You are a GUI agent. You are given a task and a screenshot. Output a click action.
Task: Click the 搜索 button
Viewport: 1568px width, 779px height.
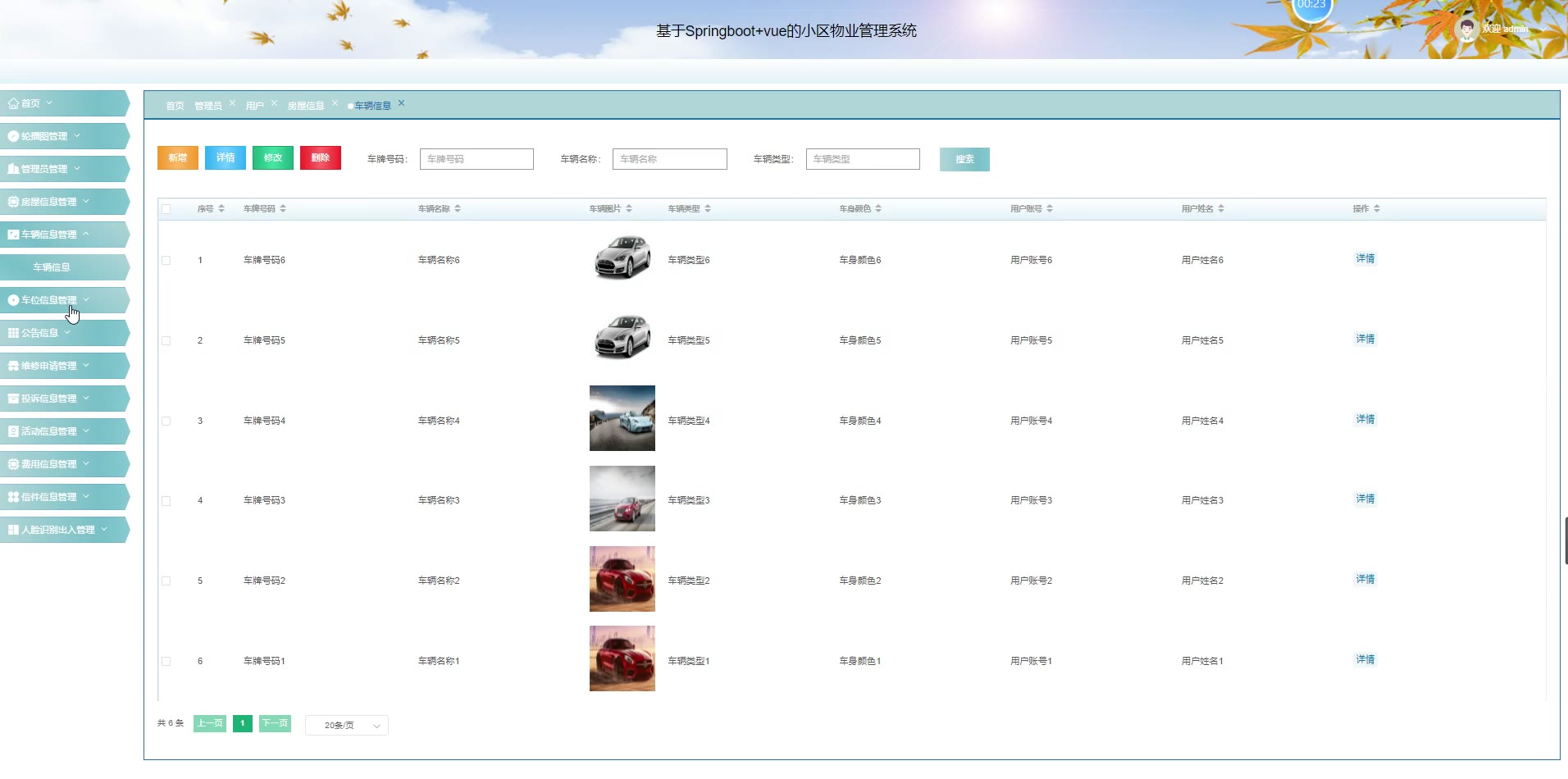point(964,159)
